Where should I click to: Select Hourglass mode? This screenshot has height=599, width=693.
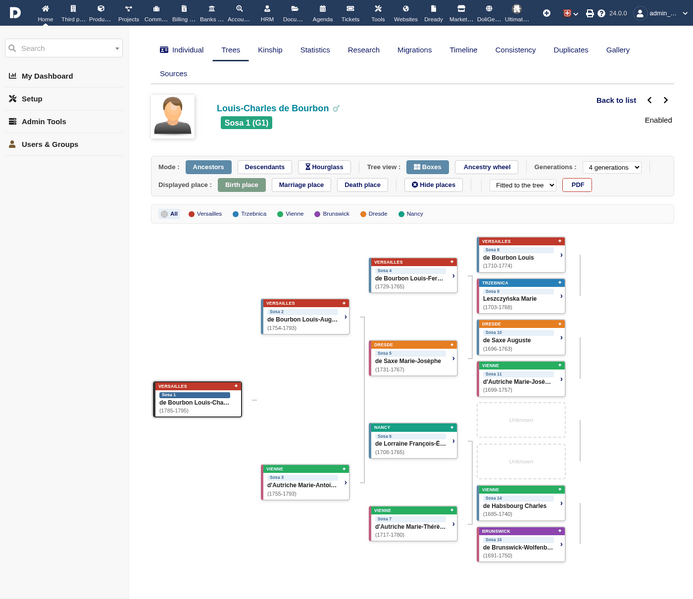(x=324, y=167)
